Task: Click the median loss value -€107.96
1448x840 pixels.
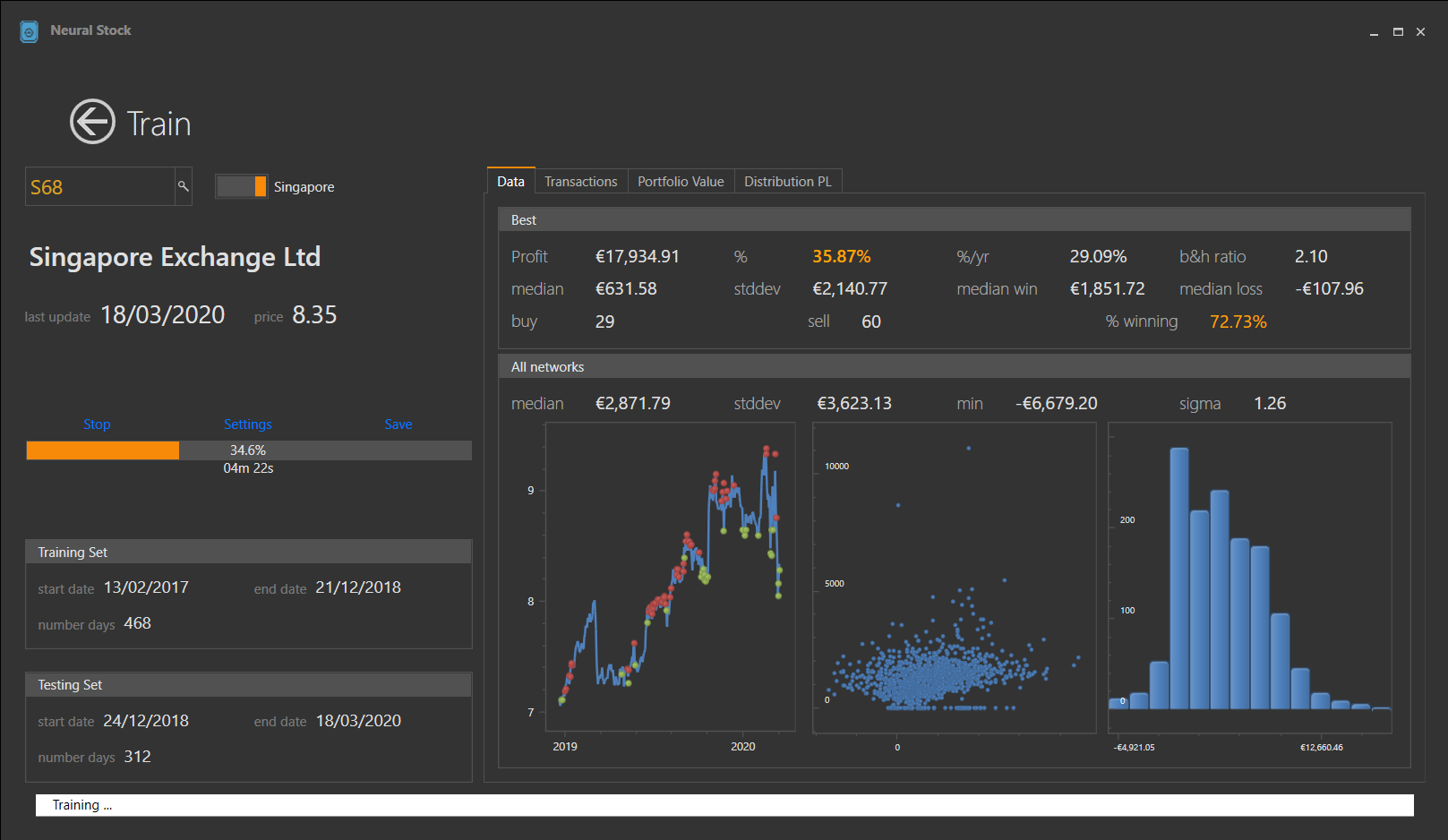Action: point(1329,288)
